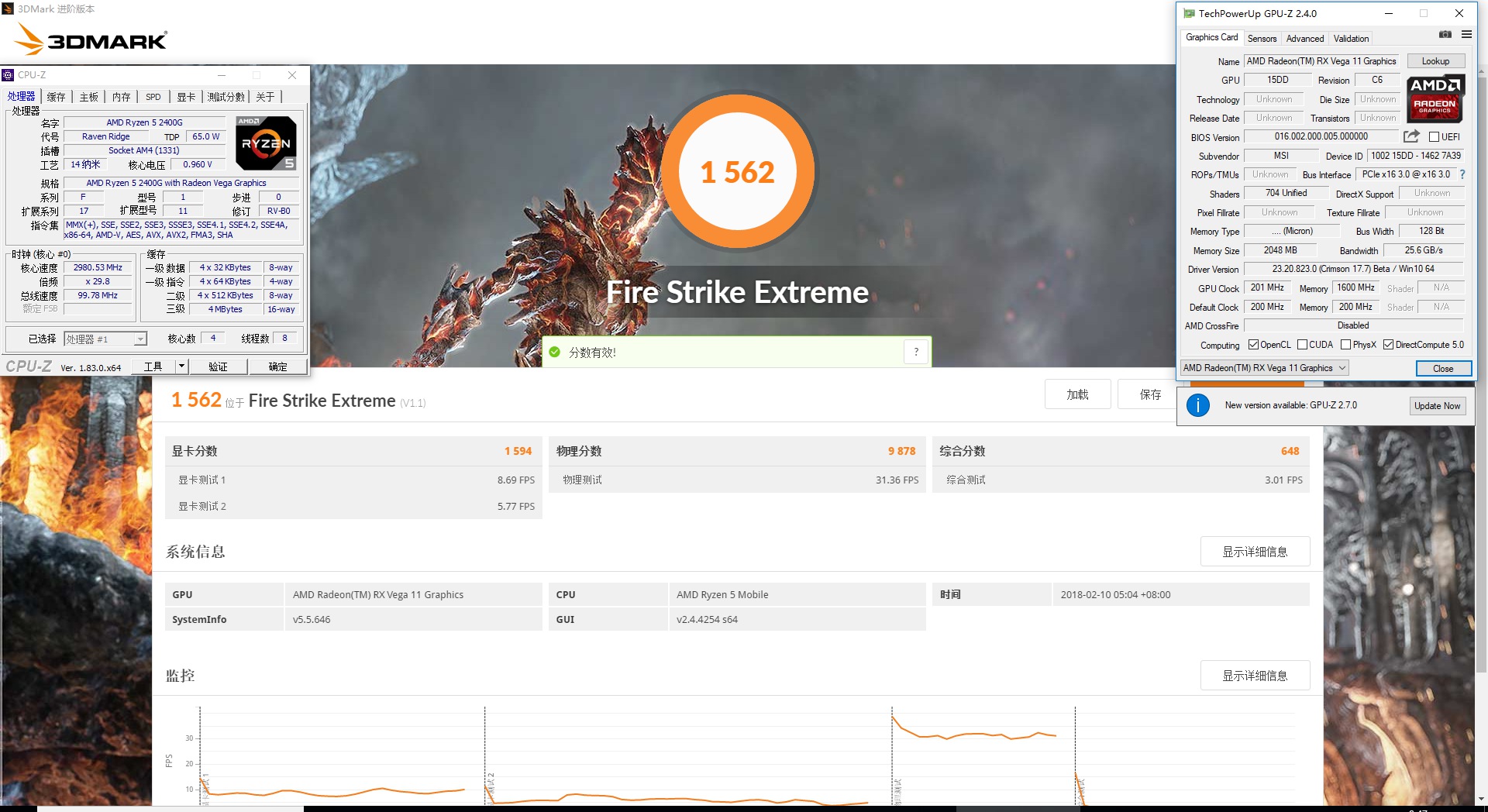Viewport: 1488px width, 812px height.
Task: Open the 关于 tab in CPU-Z
Action: click(265, 97)
